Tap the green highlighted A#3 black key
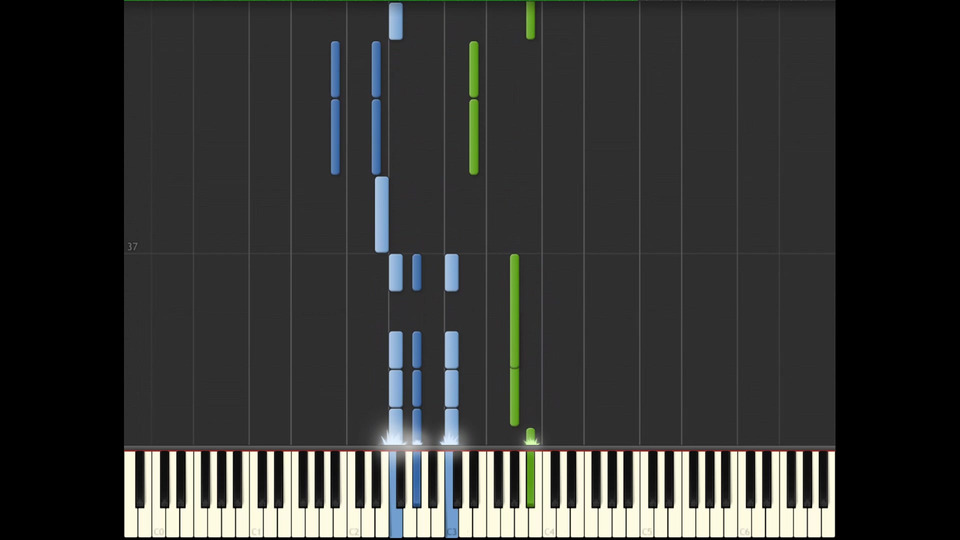The image size is (960, 540). (530, 479)
